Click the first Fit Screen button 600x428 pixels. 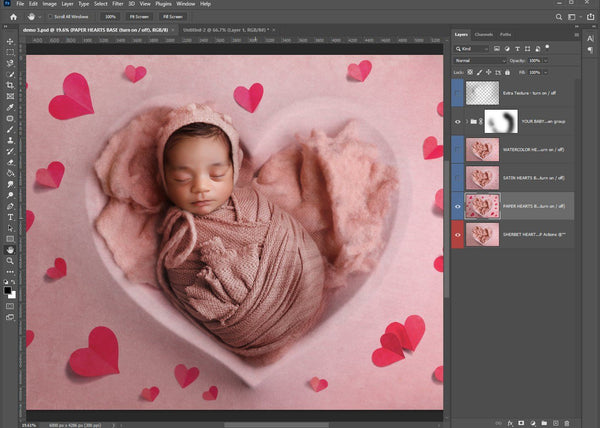pyautogui.click(x=139, y=17)
